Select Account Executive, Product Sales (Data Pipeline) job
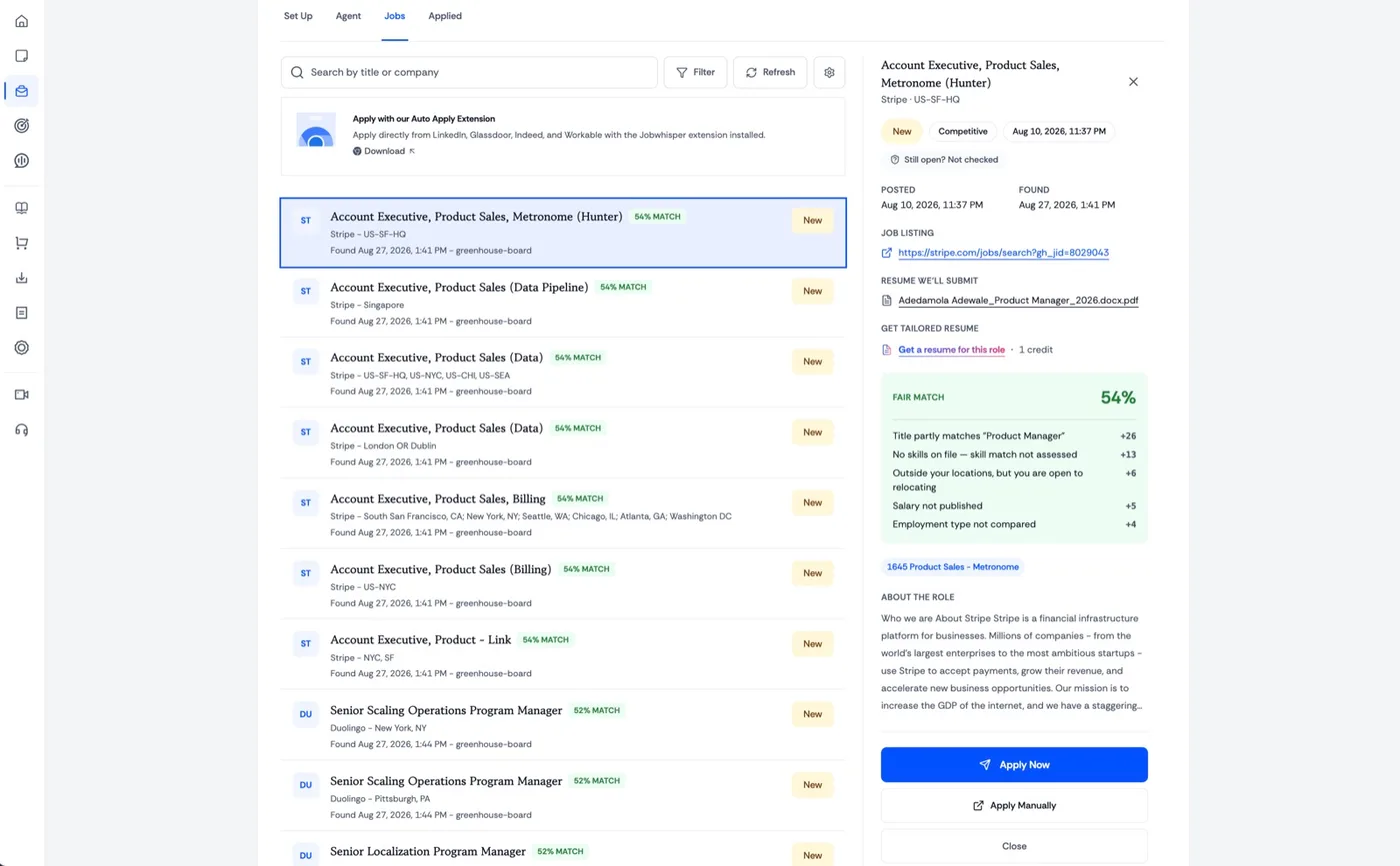Viewport: 1400px width, 866px height. pos(563,303)
